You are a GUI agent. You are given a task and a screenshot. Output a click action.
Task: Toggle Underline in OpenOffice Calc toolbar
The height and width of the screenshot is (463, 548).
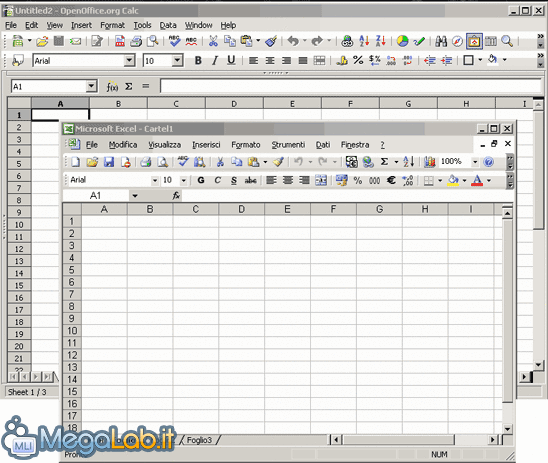pyautogui.click(x=231, y=60)
